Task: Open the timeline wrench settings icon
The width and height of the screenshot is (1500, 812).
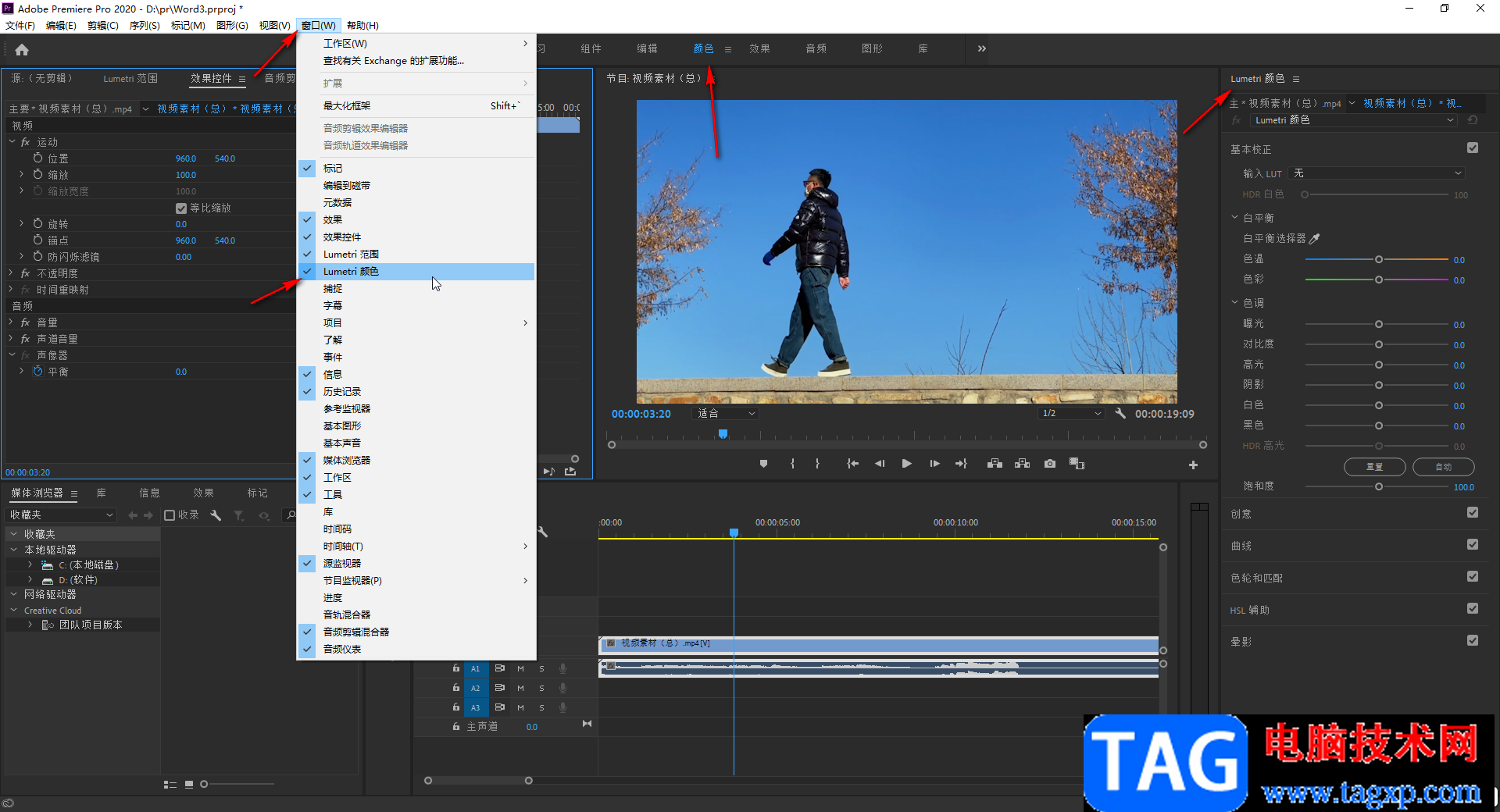Action: [542, 531]
